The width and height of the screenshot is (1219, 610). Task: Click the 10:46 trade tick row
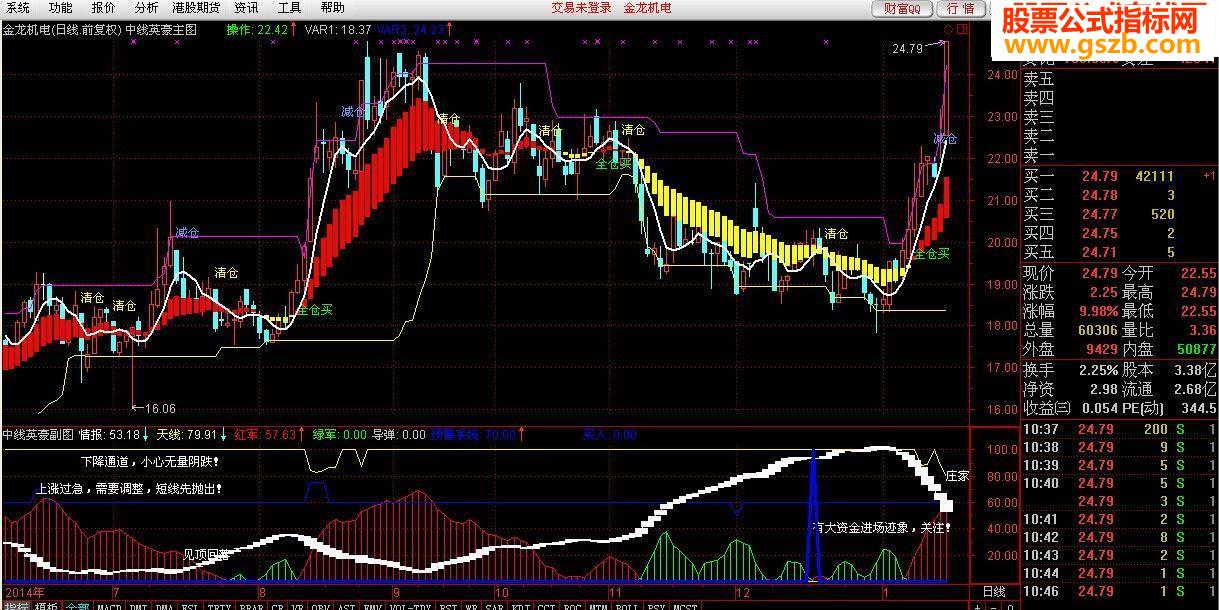coord(1119,591)
